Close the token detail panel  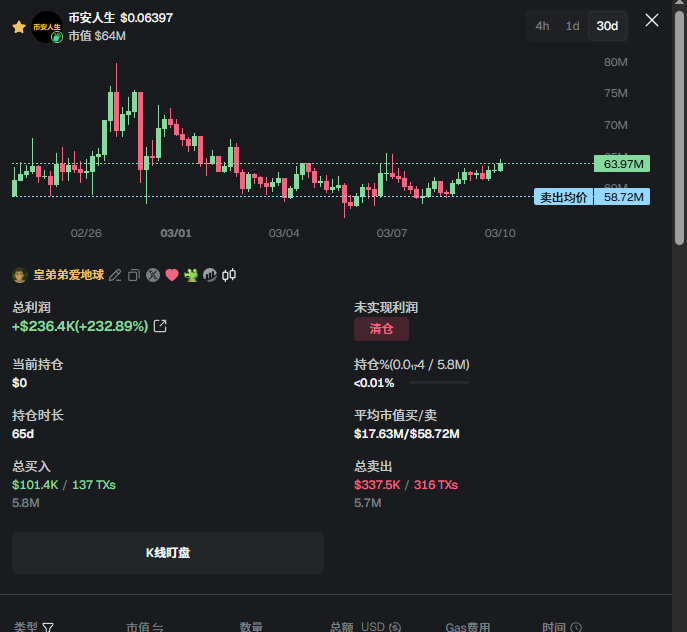(x=652, y=20)
